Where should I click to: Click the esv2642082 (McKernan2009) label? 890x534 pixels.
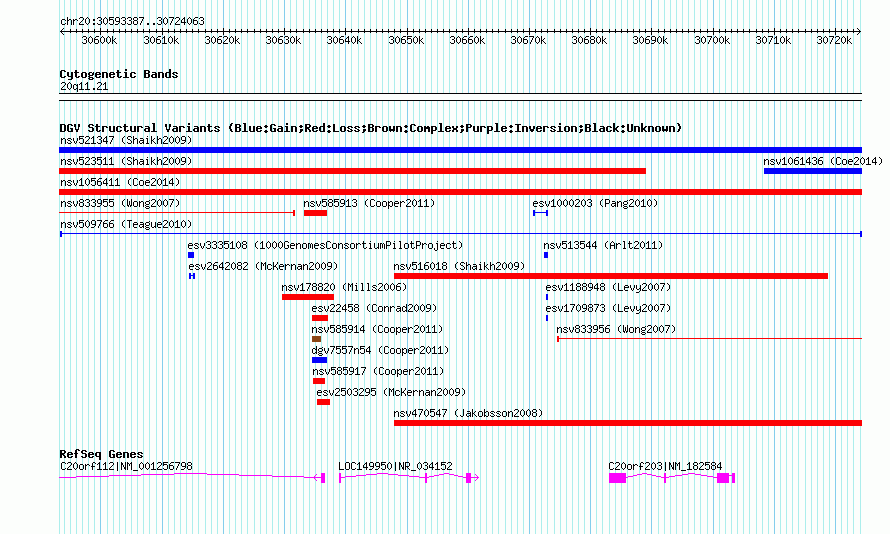tap(263, 266)
